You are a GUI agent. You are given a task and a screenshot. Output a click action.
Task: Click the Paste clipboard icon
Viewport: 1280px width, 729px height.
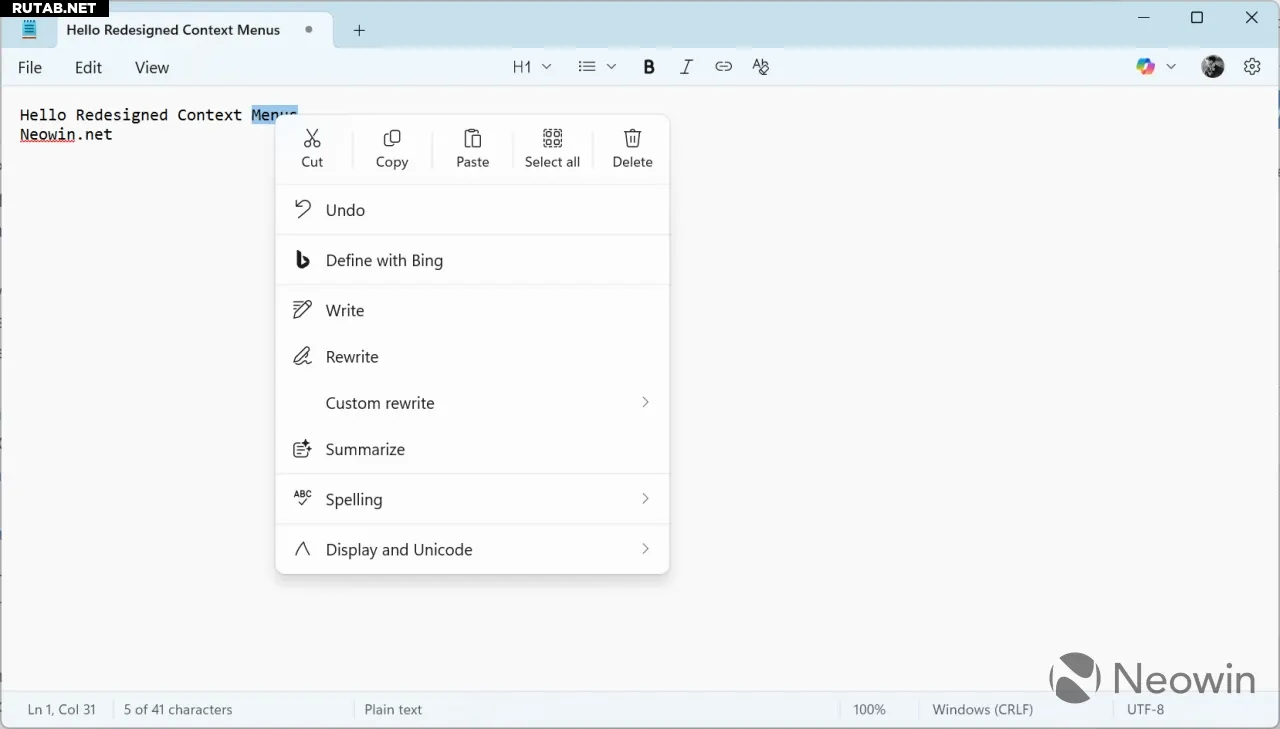click(473, 138)
